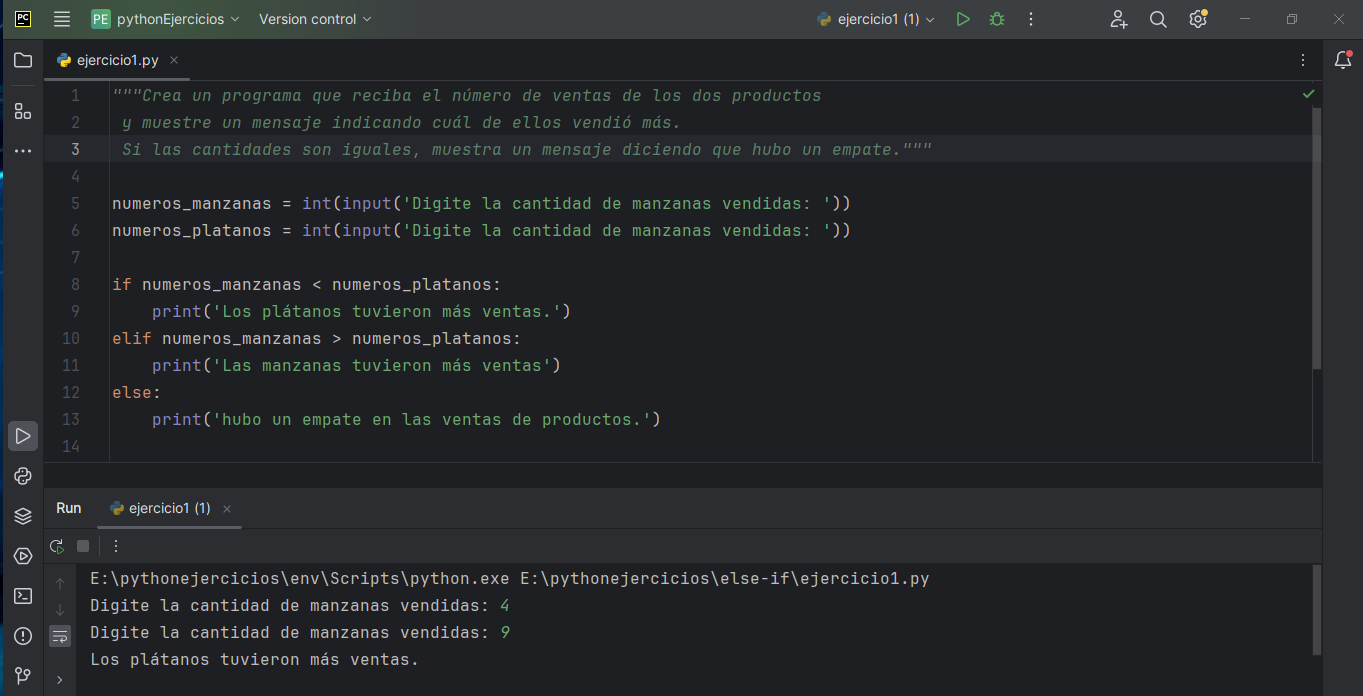Expand the pythonEjercicios project dropdown
Screen dimensions: 1363x696
166,19
